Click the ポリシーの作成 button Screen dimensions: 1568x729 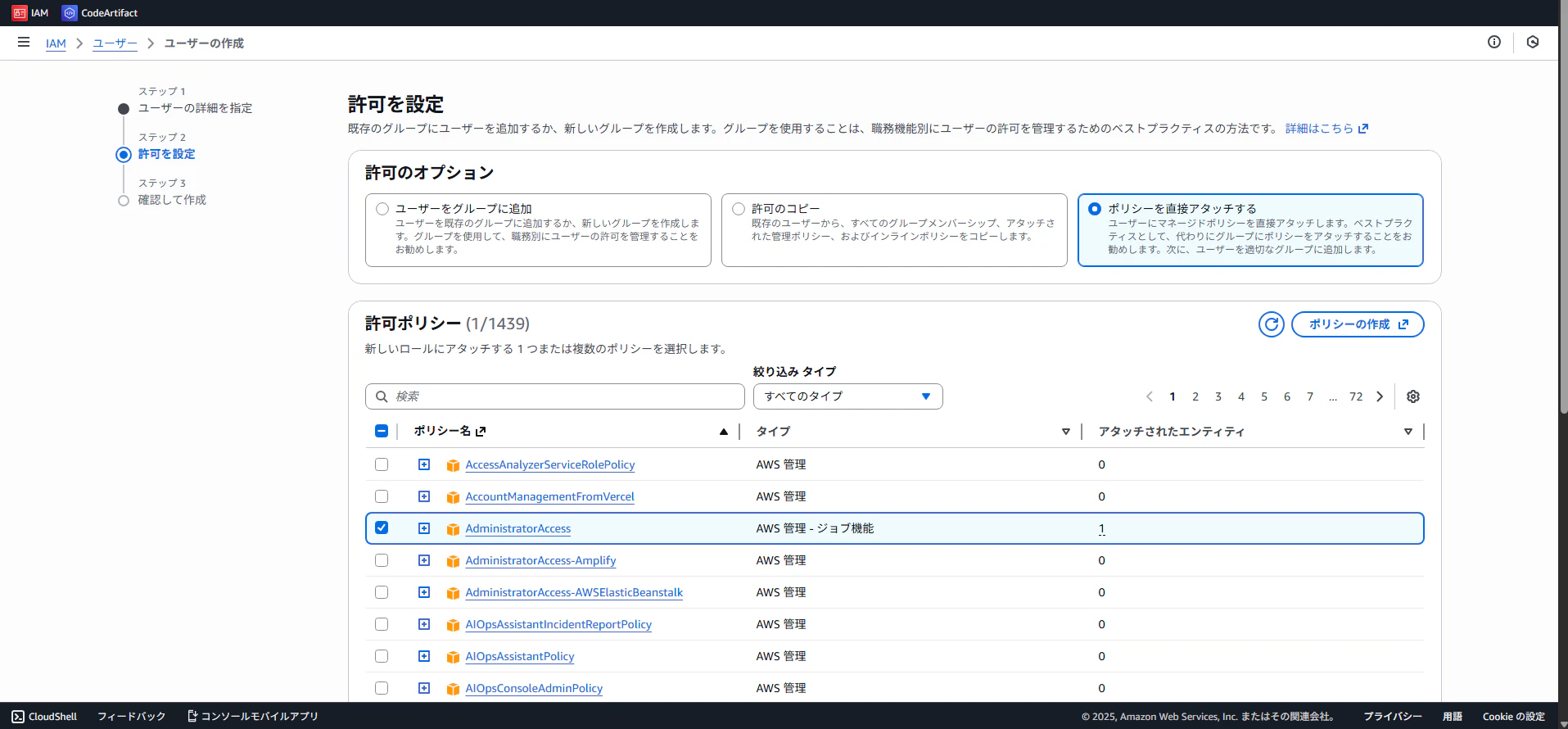coord(1358,324)
